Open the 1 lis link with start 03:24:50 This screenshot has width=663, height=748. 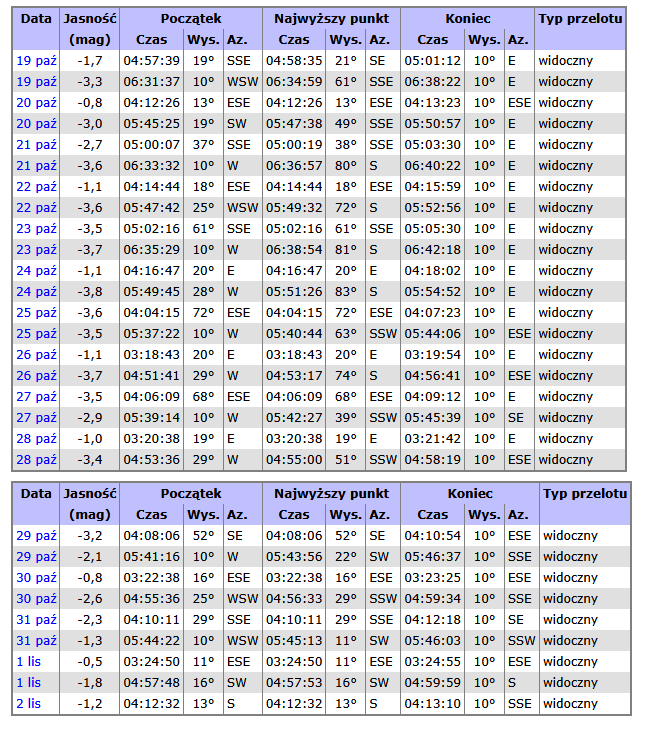click(x=29, y=661)
